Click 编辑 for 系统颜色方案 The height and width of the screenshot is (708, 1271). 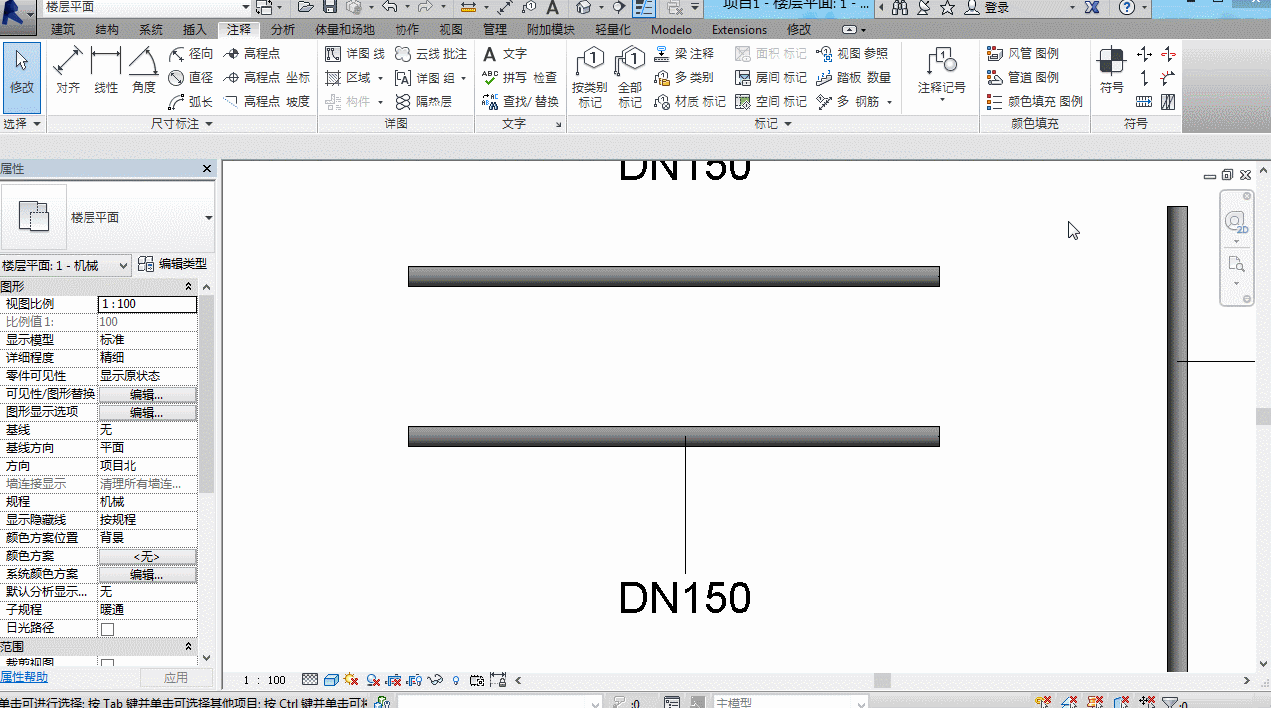pyautogui.click(x=147, y=574)
